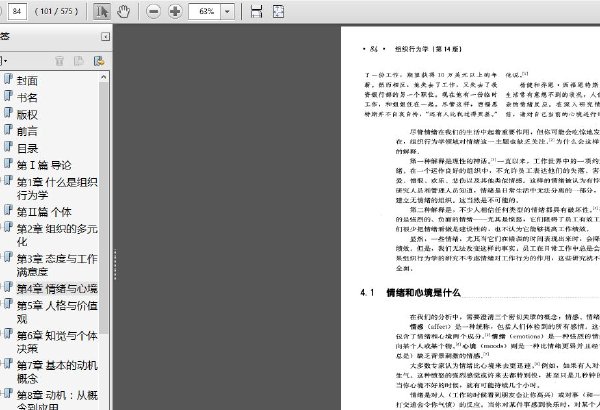
Task: Click the bookmark list scroll-up arrow
Action: pos(104,77)
